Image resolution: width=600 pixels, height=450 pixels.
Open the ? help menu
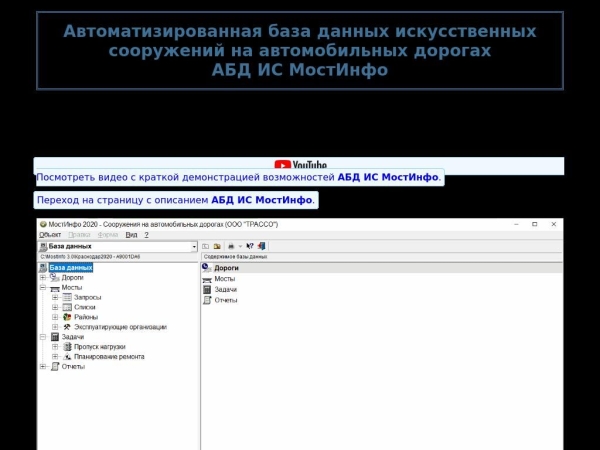coord(146,235)
